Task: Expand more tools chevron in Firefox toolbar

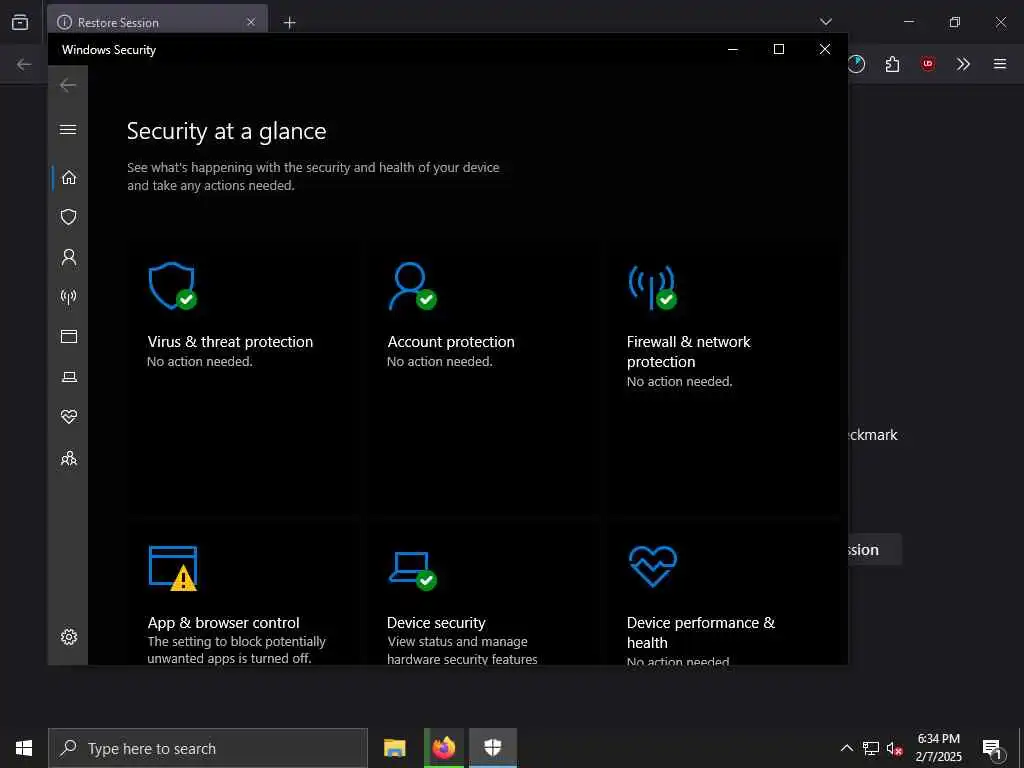Action: click(x=963, y=64)
